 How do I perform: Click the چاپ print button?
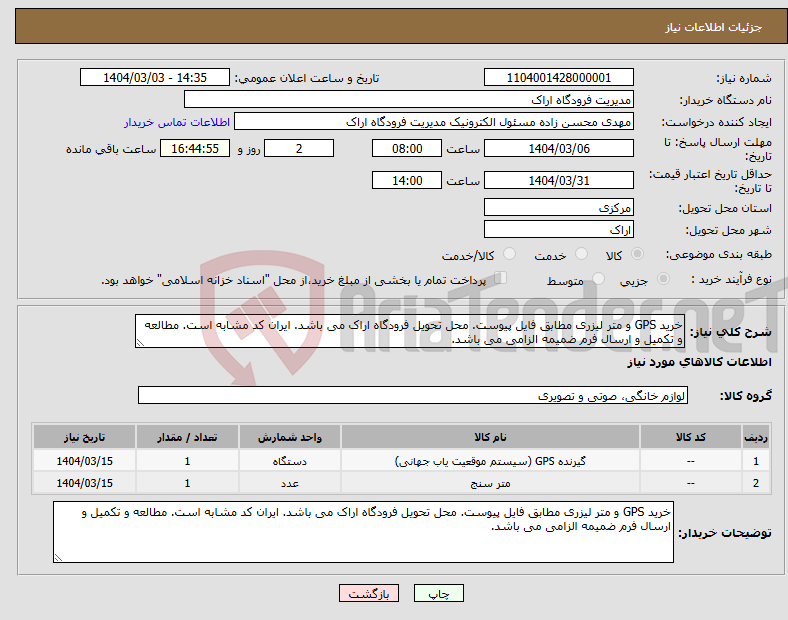(x=439, y=593)
